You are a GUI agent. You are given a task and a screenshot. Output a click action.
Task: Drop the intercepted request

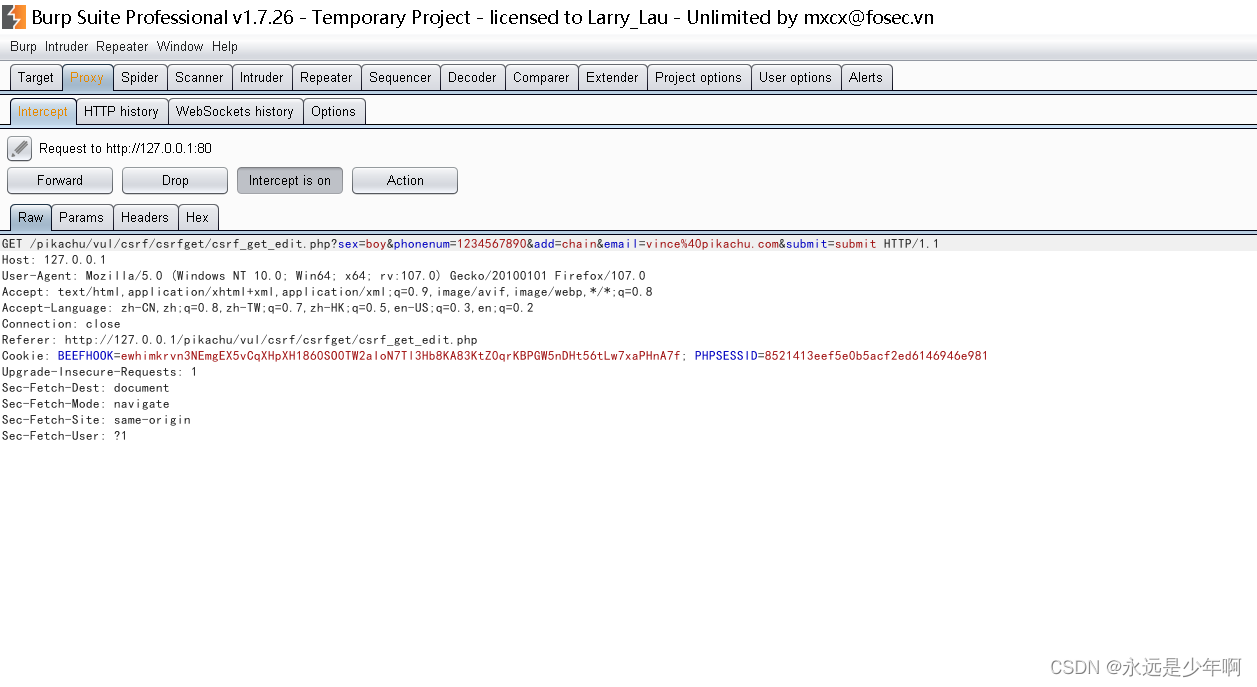(x=175, y=180)
